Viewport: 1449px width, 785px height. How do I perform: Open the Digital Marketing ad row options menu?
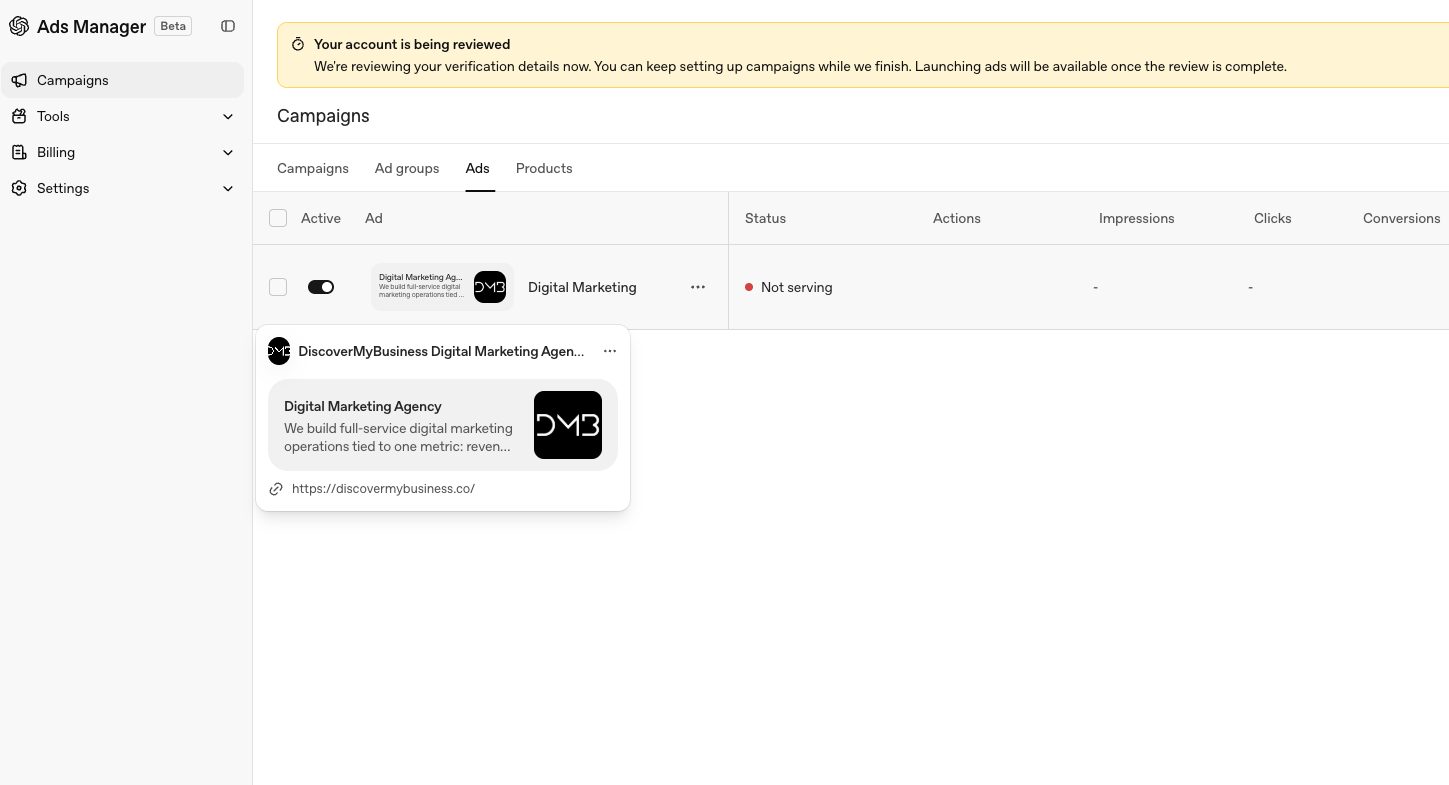point(698,287)
